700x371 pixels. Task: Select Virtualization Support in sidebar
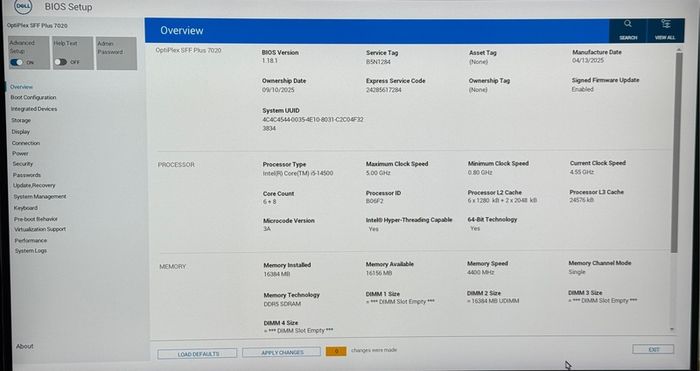40,229
